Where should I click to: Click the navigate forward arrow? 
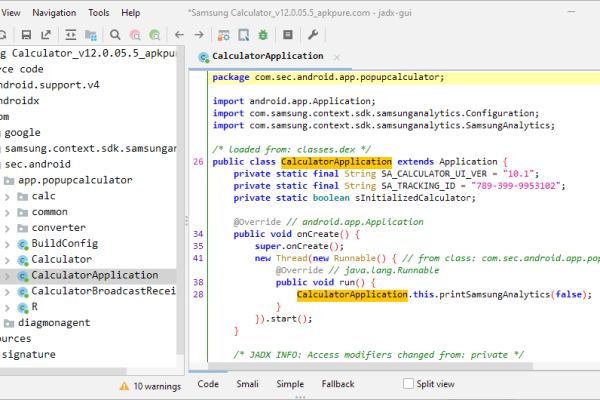pos(199,35)
